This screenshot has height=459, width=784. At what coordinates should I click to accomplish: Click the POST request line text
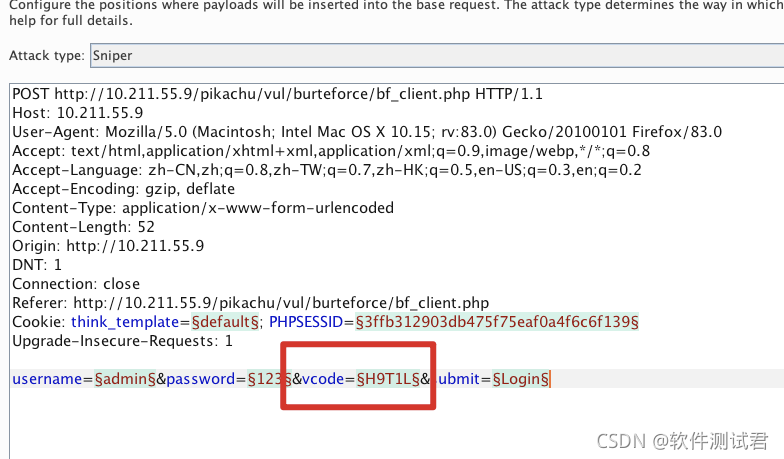click(x=278, y=94)
